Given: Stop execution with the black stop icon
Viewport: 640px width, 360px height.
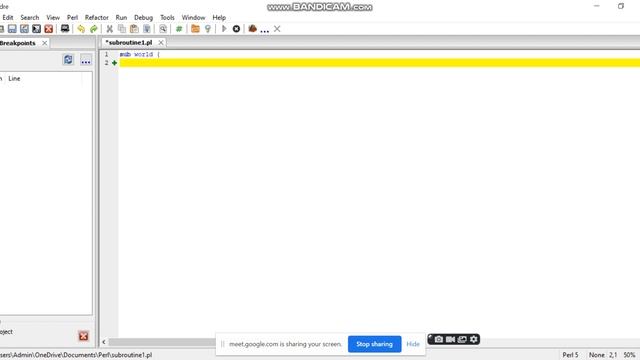Looking at the screenshot, I should coord(236,29).
